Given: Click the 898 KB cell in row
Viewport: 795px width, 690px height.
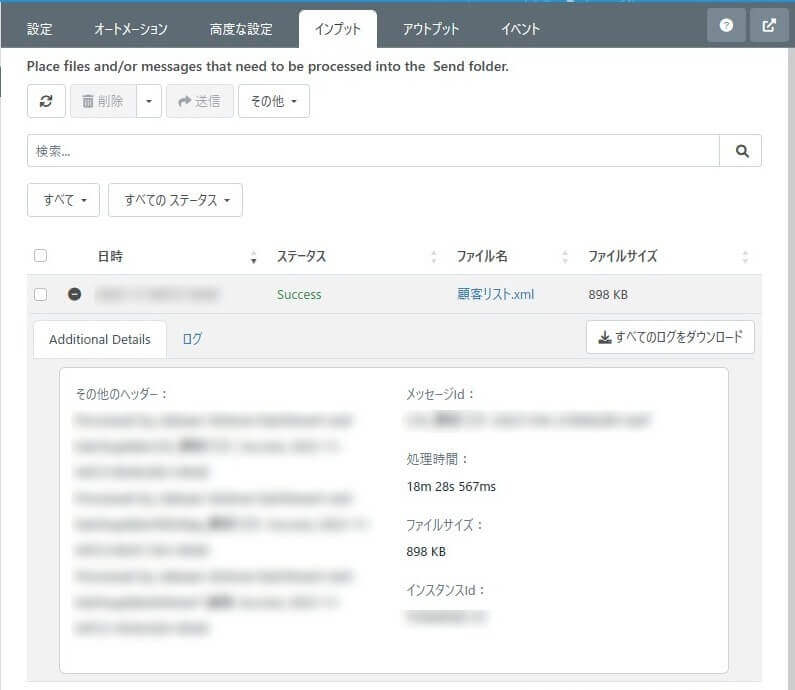Looking at the screenshot, I should click(608, 295).
